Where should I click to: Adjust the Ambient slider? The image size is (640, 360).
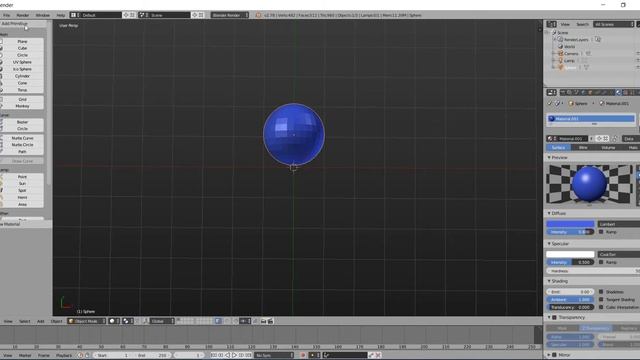click(x=570, y=300)
